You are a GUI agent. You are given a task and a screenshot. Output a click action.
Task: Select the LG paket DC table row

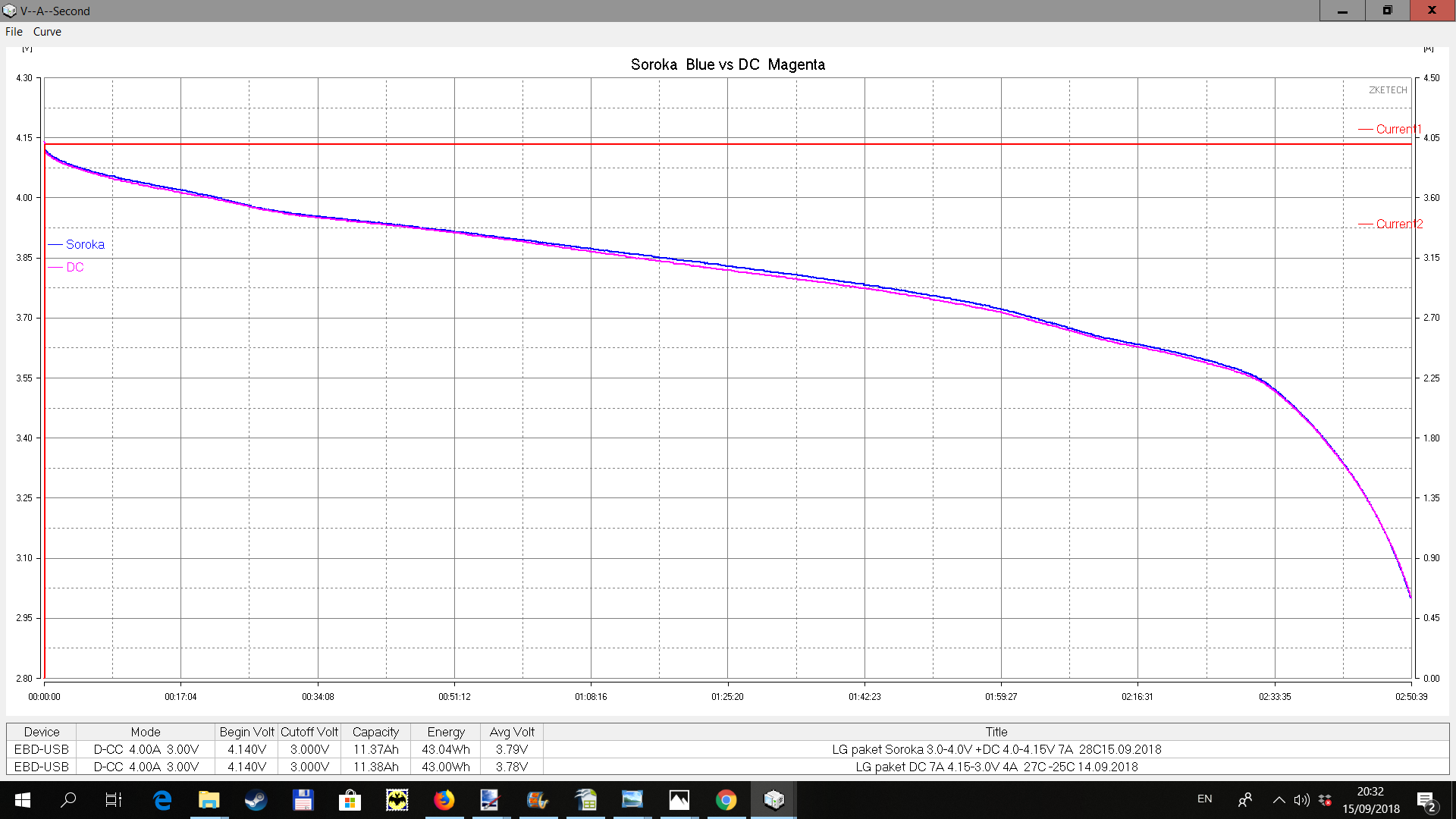[x=996, y=767]
